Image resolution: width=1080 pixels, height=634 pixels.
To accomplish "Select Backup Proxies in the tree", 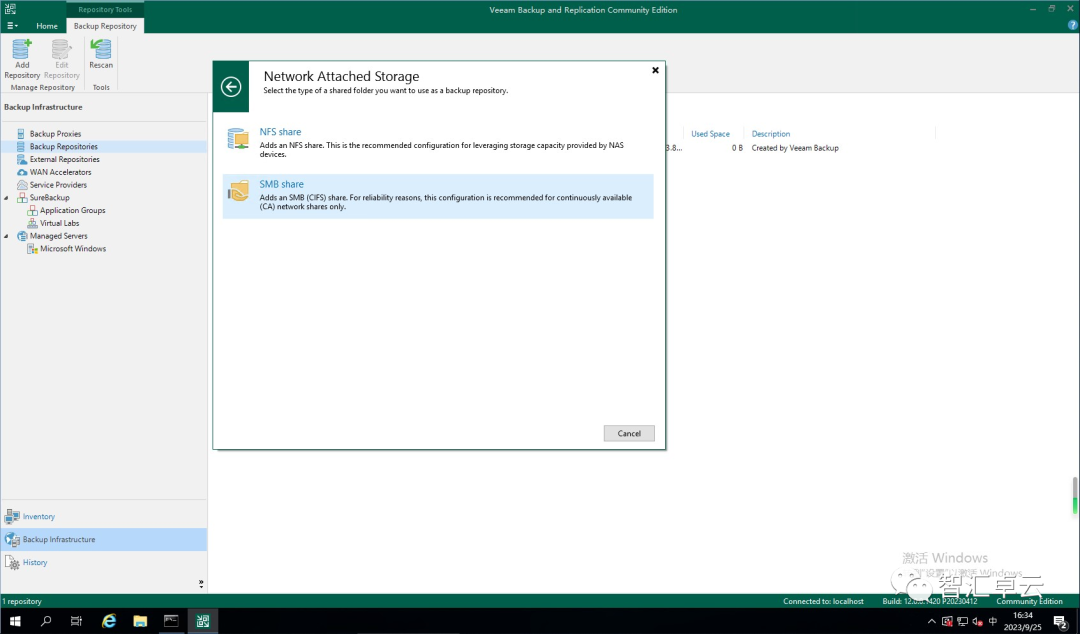I will click(55, 133).
